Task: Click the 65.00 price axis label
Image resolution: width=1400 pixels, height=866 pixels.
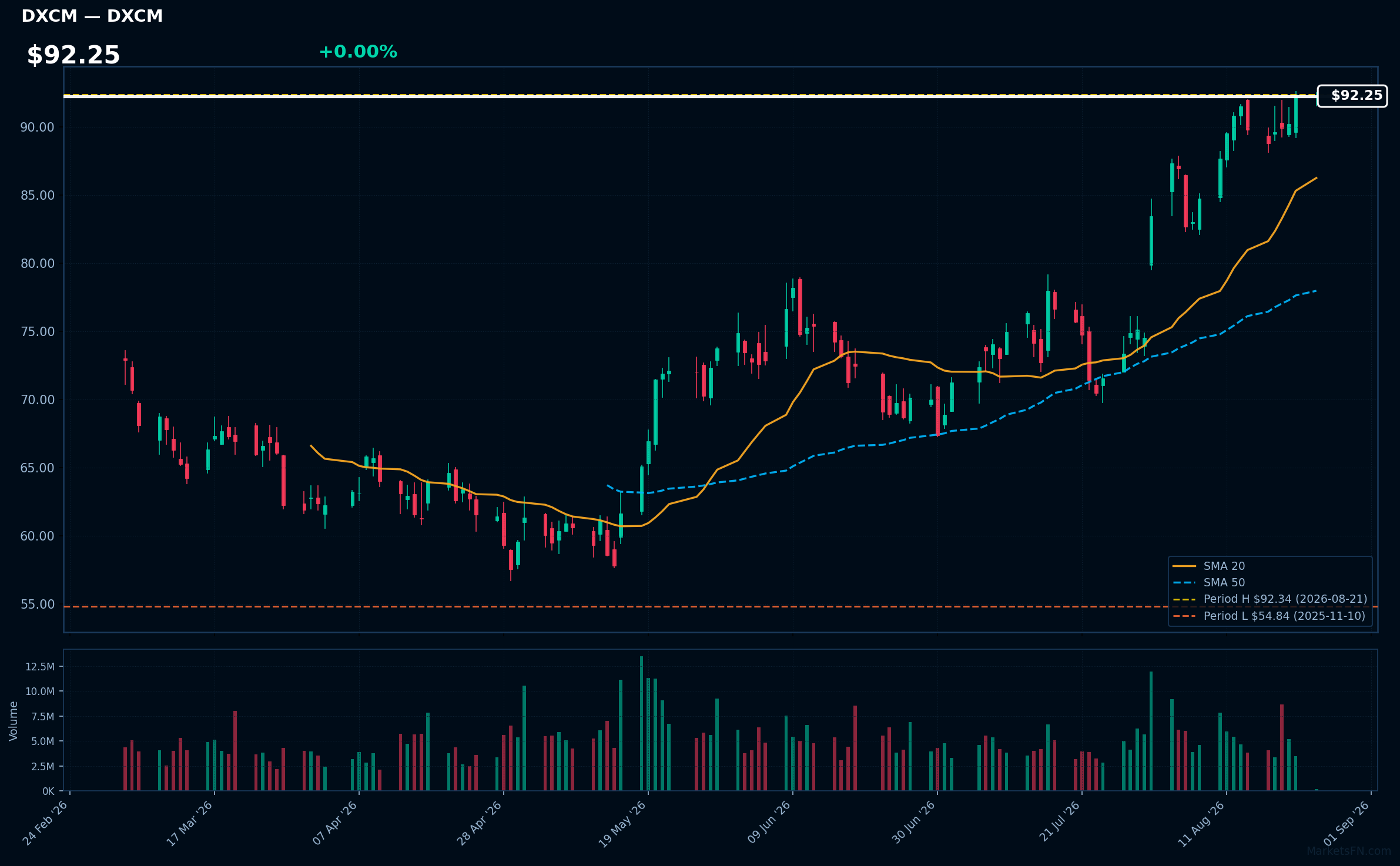Action: coord(37,468)
